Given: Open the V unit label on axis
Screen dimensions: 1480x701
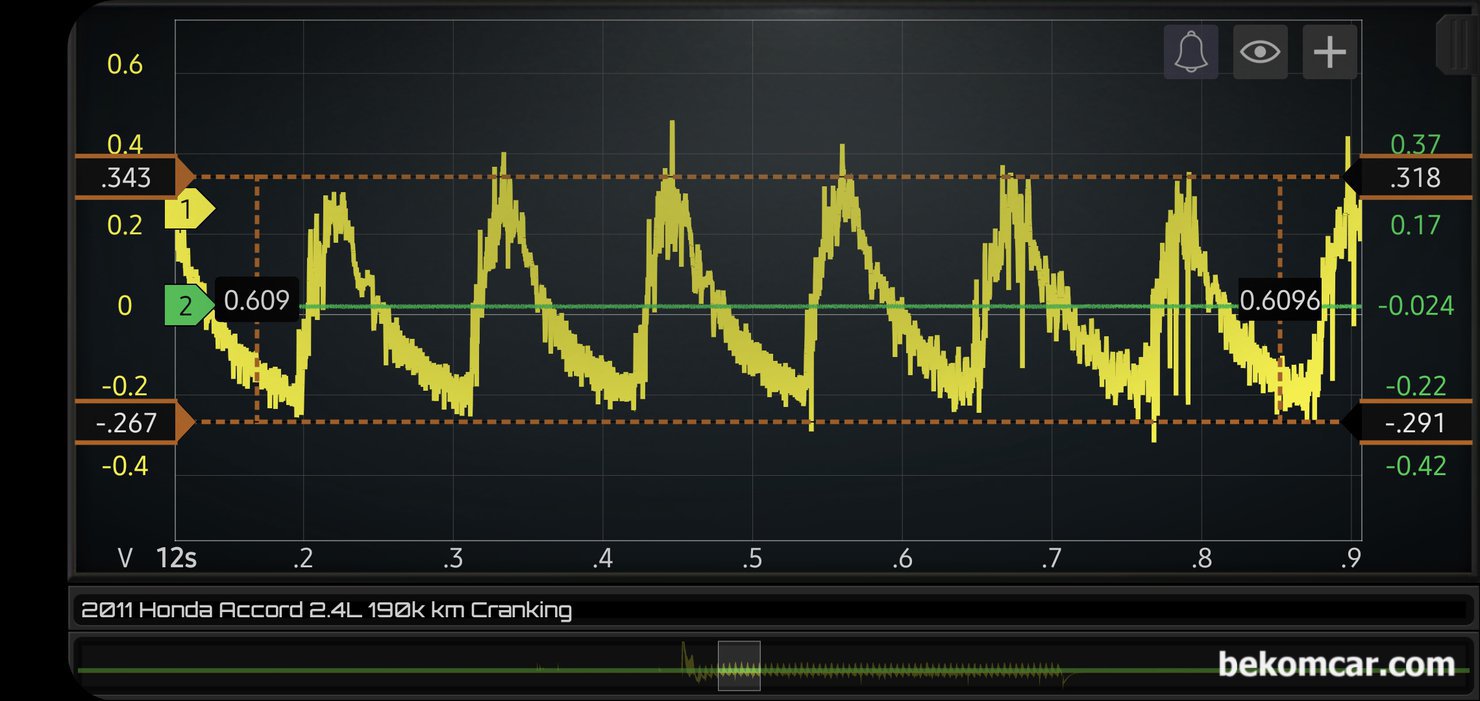Looking at the screenshot, I should click(126, 558).
